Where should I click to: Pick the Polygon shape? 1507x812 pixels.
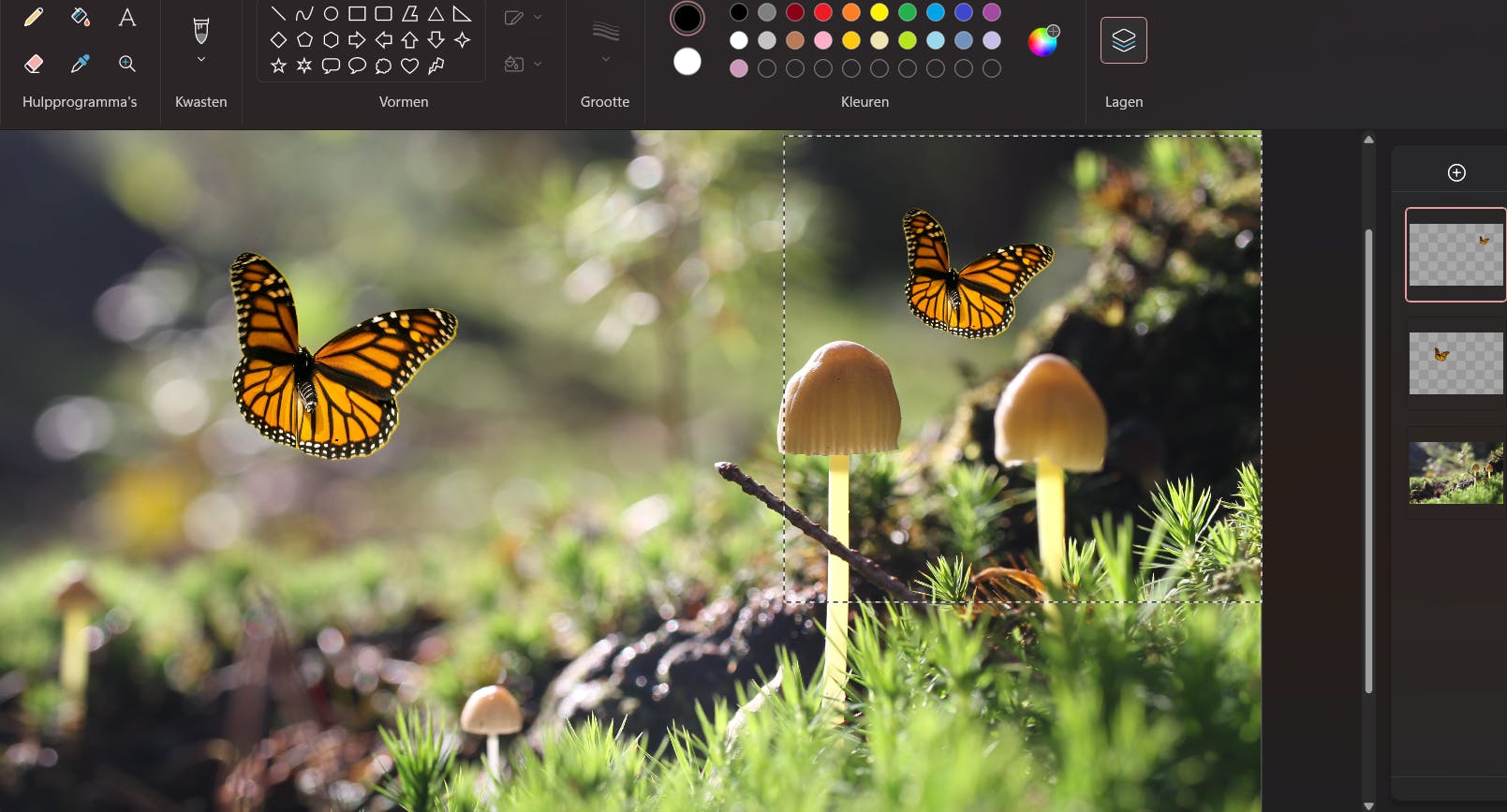tap(409, 14)
